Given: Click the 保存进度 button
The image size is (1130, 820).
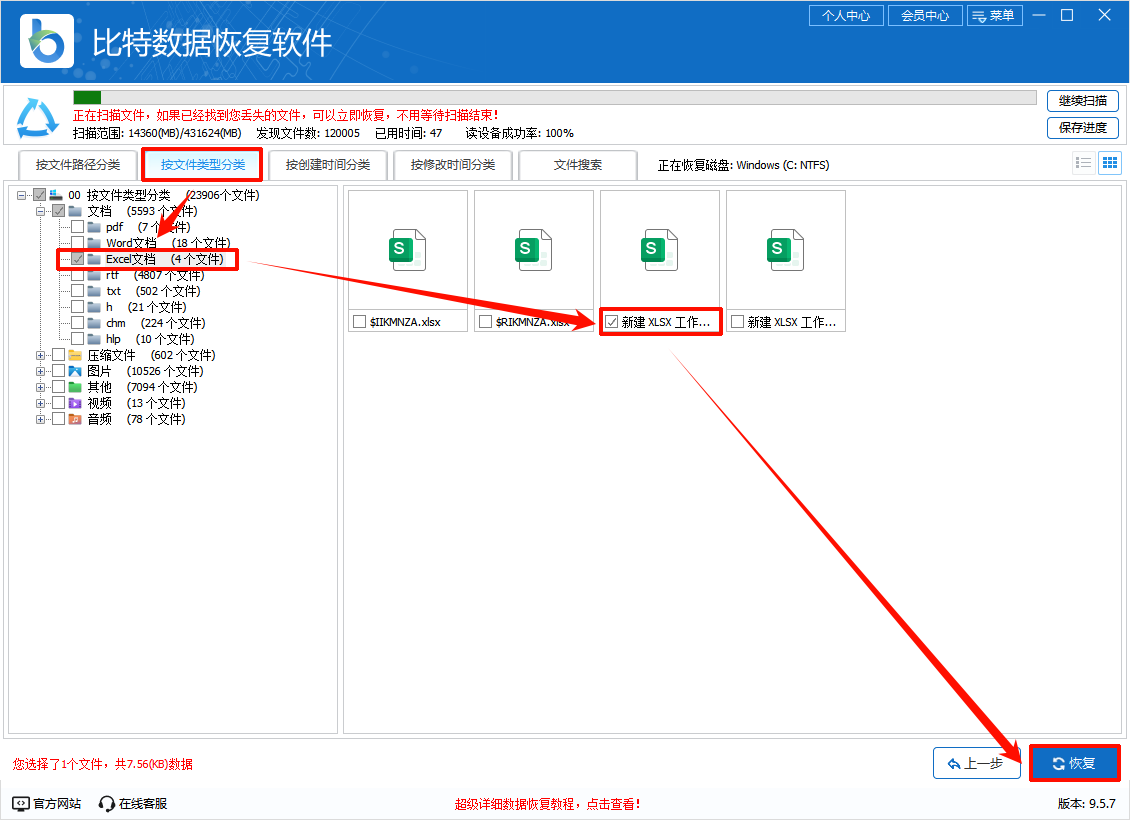Looking at the screenshot, I should [x=1083, y=128].
